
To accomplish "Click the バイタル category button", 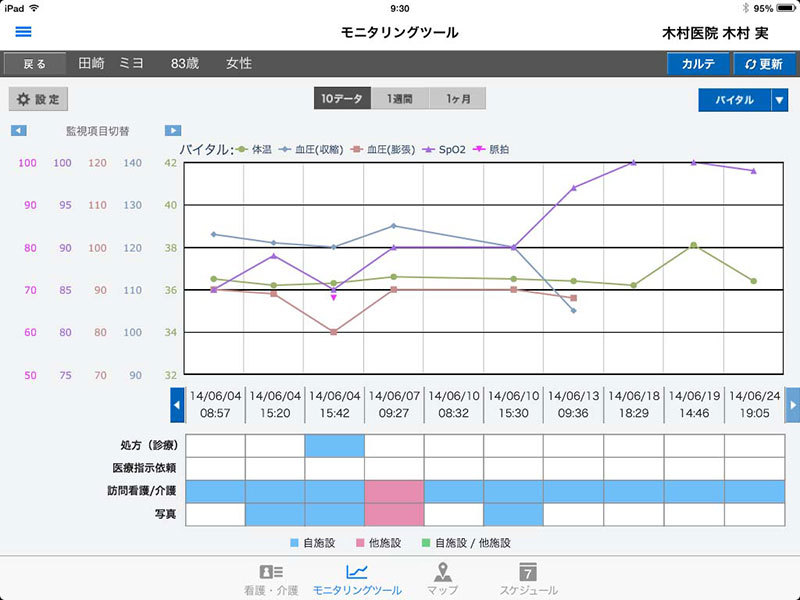I will pyautogui.click(x=735, y=100).
